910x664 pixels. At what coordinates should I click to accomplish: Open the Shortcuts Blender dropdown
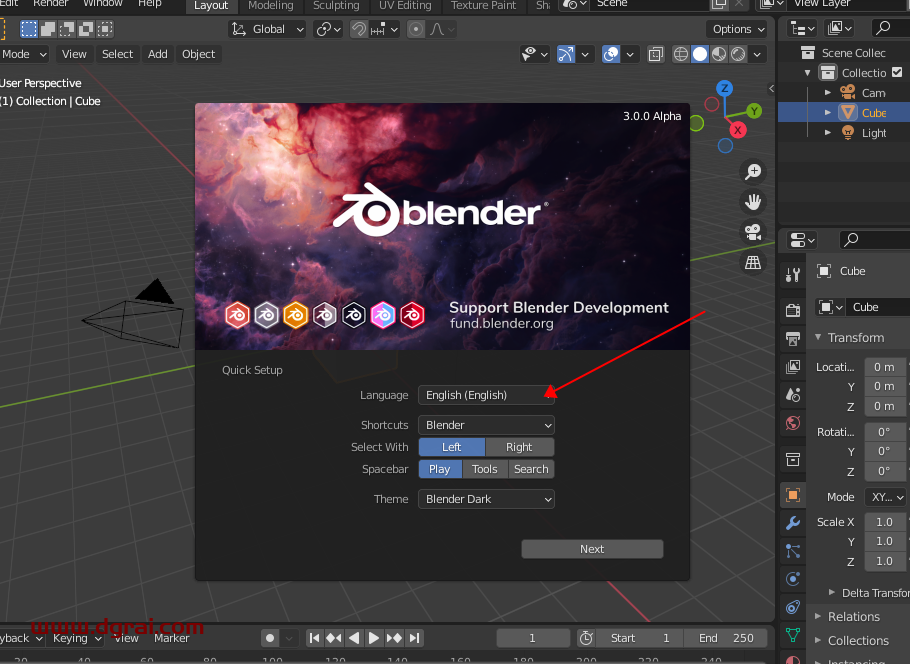(486, 425)
